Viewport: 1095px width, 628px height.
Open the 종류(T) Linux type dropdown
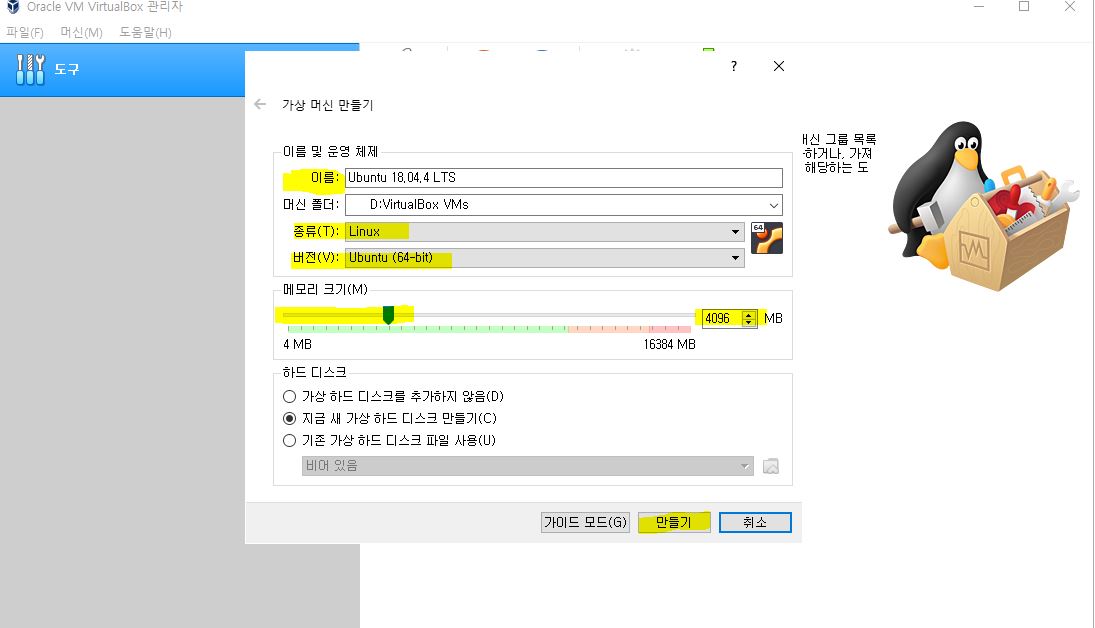click(x=545, y=231)
